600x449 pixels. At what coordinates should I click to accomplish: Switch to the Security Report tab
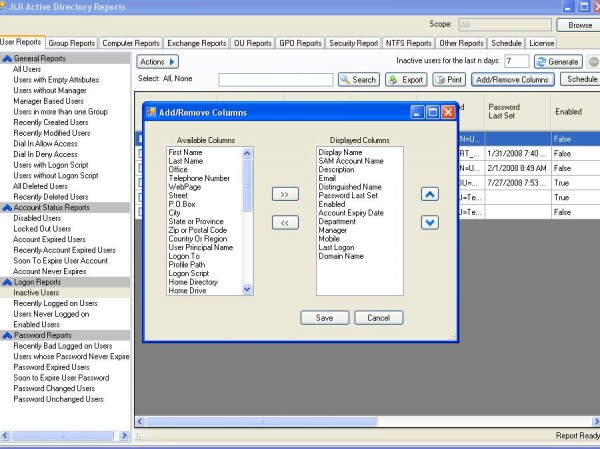point(354,43)
